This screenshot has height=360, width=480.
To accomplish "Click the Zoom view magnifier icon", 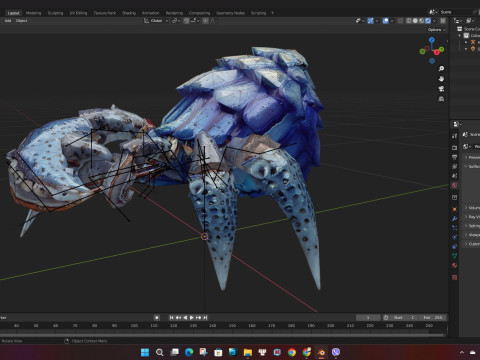I will coord(441,69).
